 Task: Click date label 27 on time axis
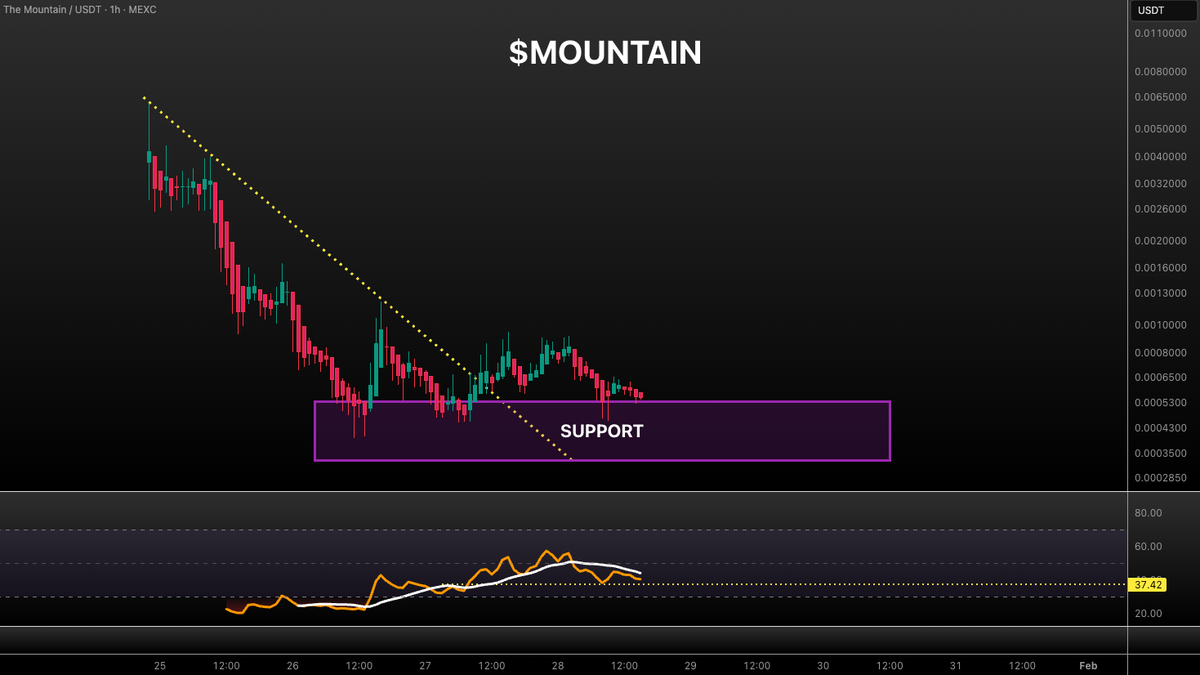coord(425,665)
